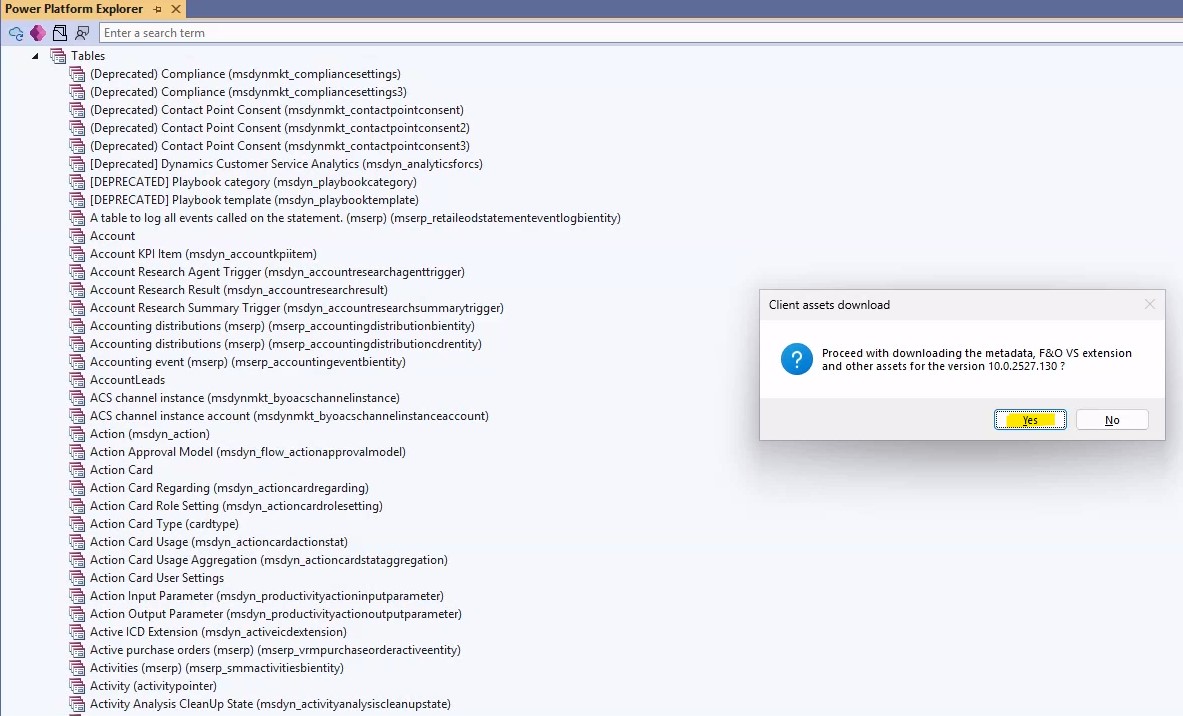
Task: Decline download with the No button
Action: [1112, 420]
